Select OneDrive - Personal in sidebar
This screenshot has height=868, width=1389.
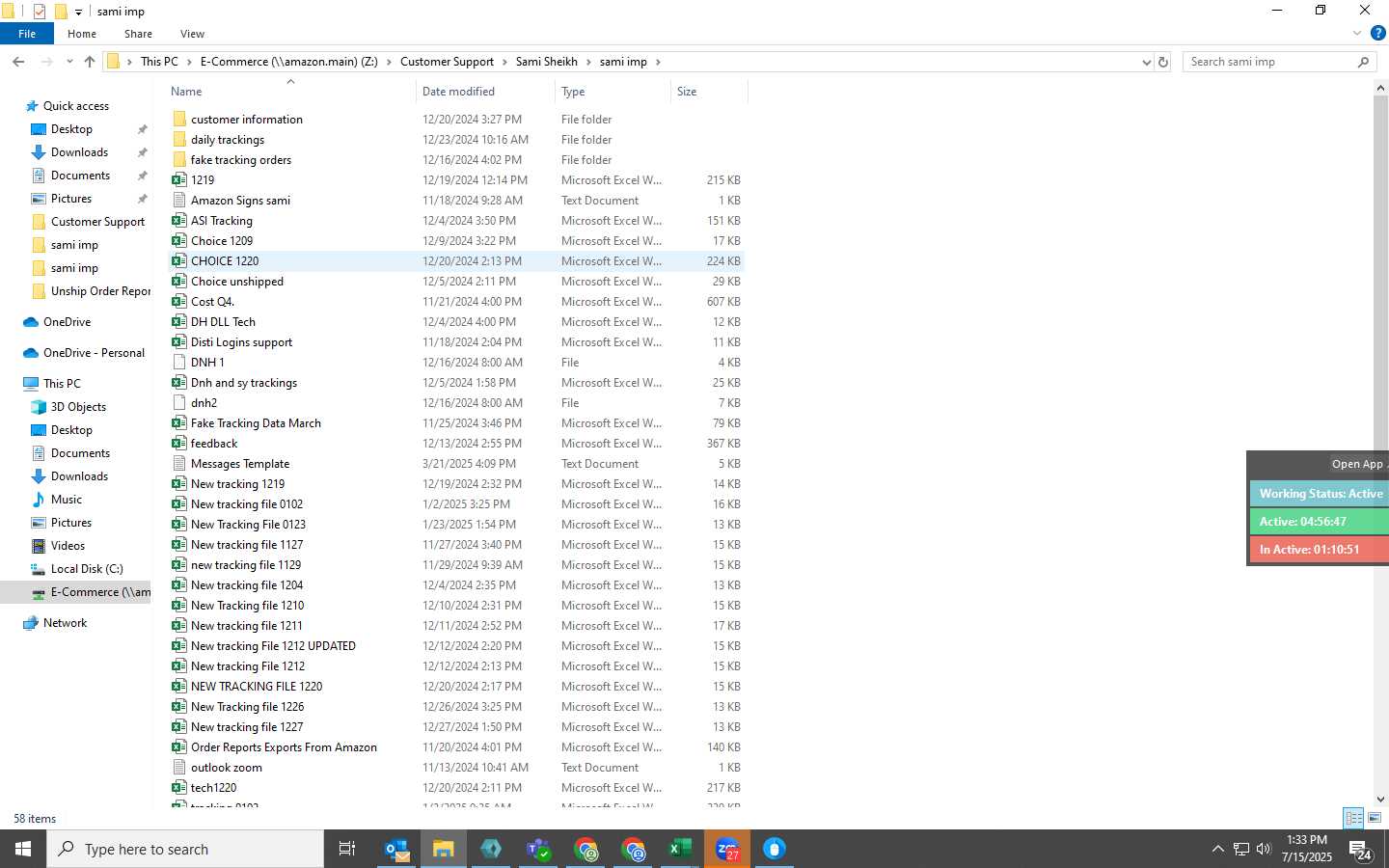[x=94, y=353]
